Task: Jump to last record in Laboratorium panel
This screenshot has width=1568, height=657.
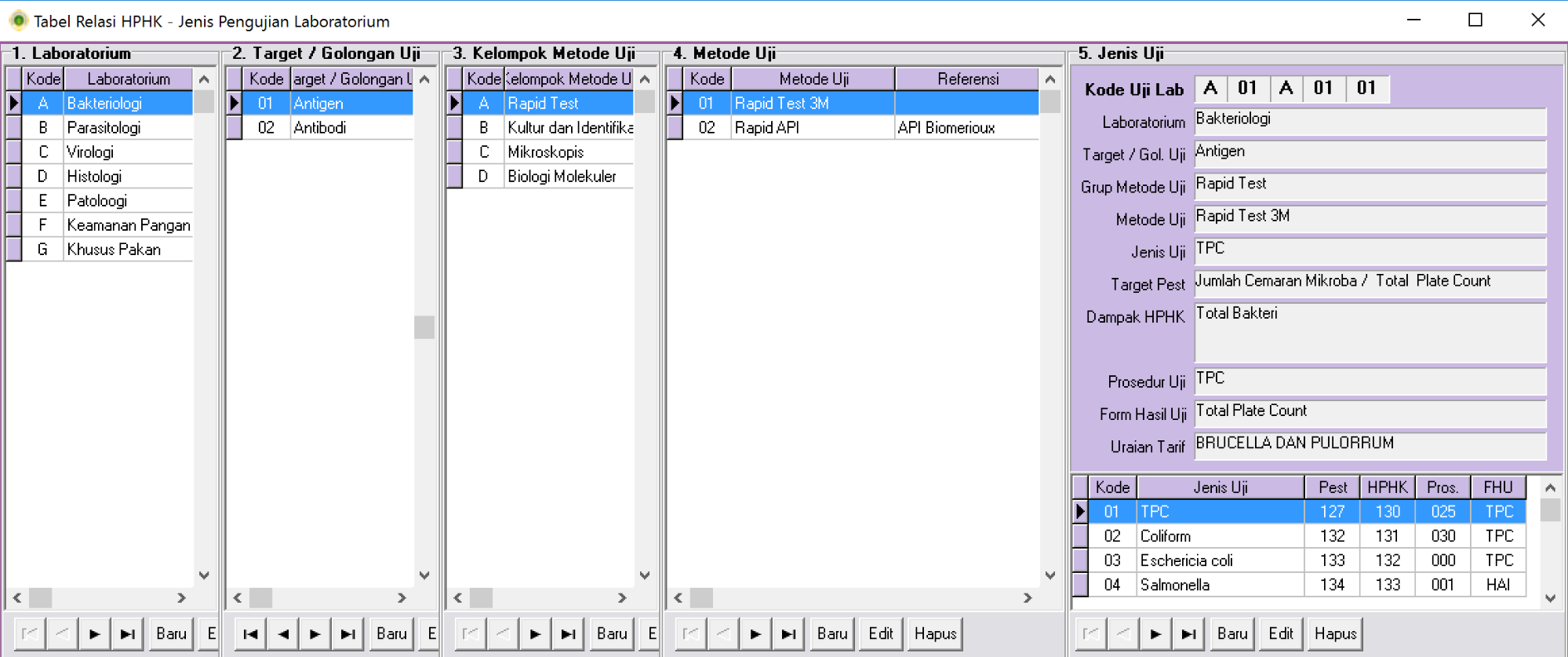Action: pyautogui.click(x=127, y=633)
